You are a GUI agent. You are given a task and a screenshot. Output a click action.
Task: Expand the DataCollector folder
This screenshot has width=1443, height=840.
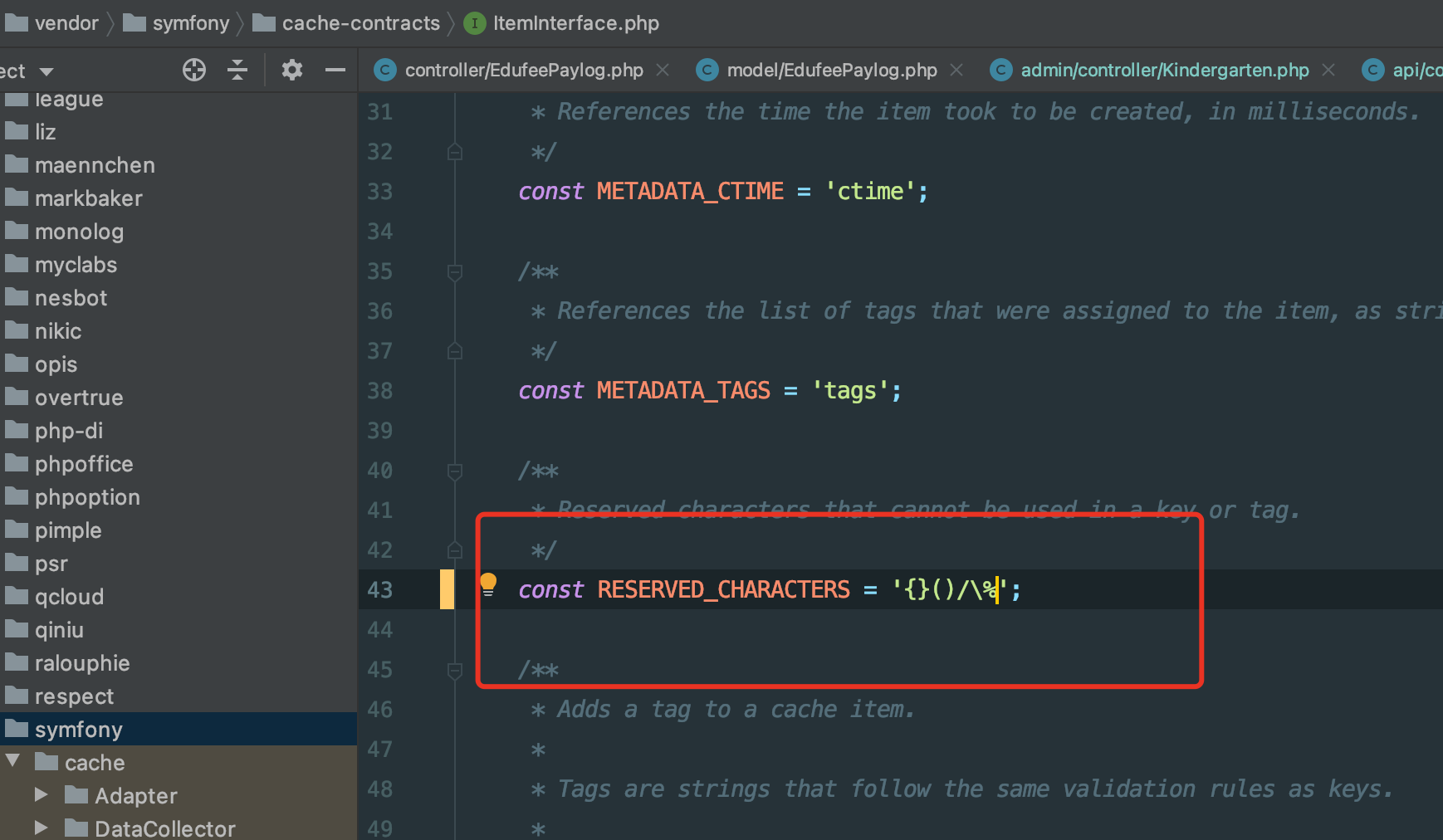pyautogui.click(x=41, y=828)
